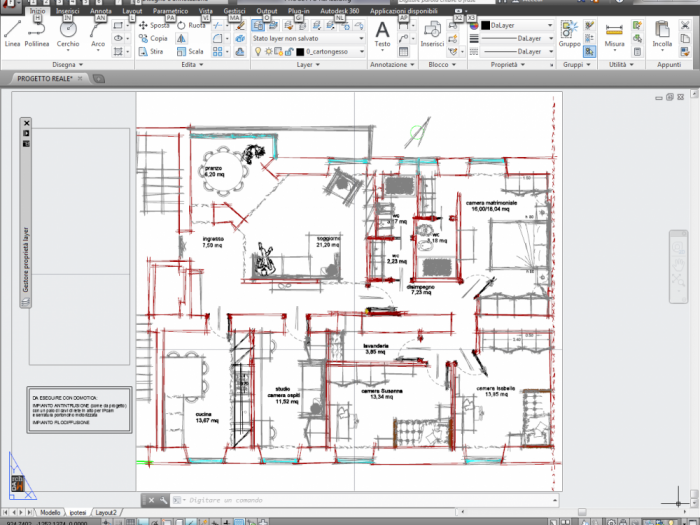Click the Inserisci block icon
Viewport: 700px width, 525px height.
(x=432, y=33)
